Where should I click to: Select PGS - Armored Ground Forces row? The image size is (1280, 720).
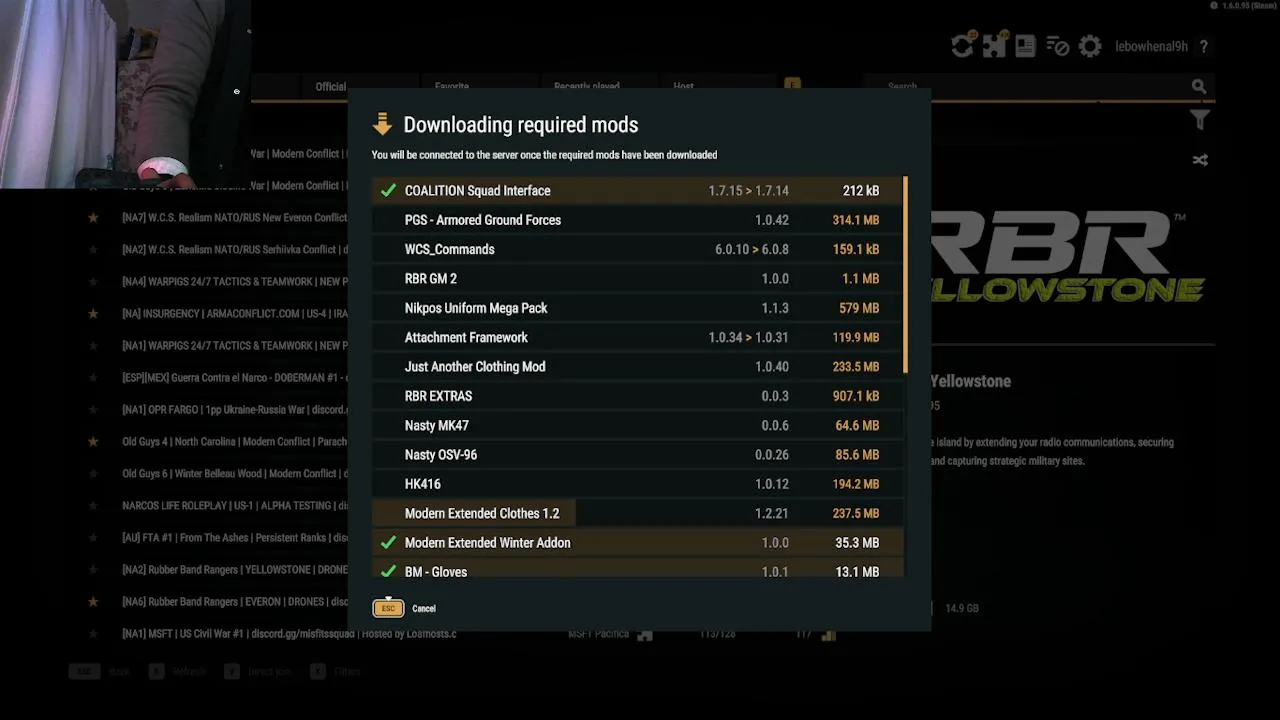636,220
